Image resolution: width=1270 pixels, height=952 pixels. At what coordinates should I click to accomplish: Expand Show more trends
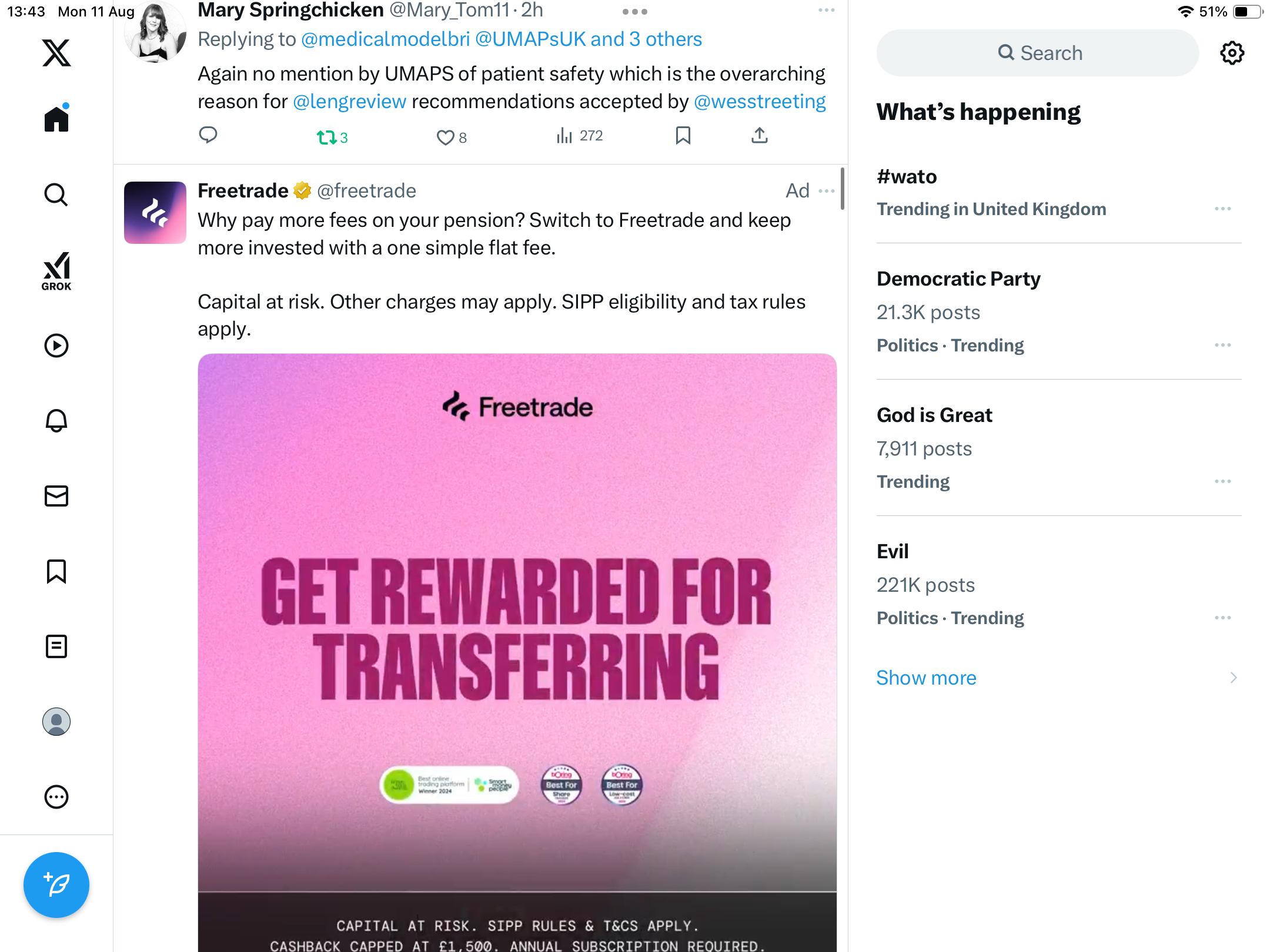(927, 678)
